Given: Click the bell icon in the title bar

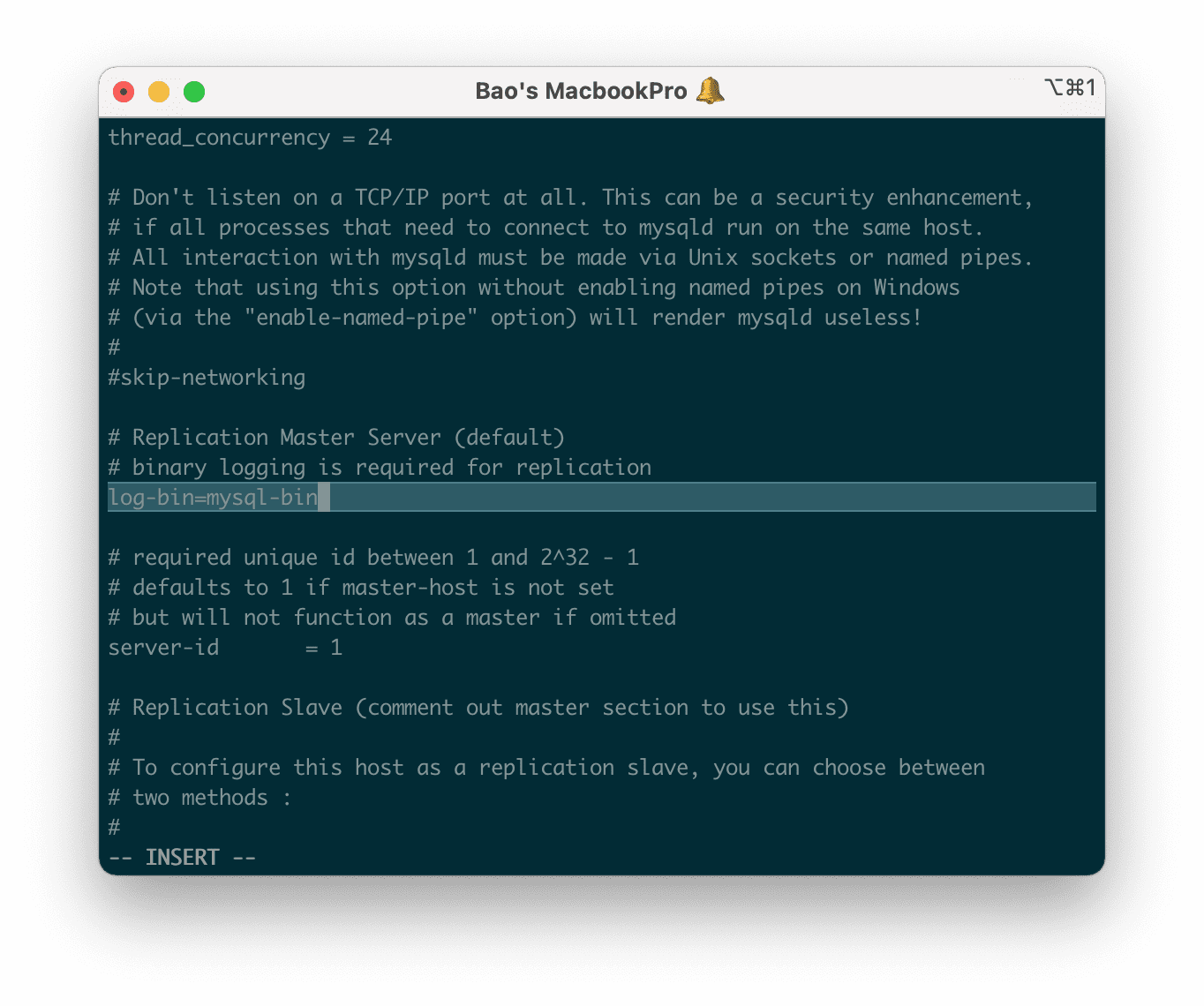Looking at the screenshot, I should [x=711, y=90].
